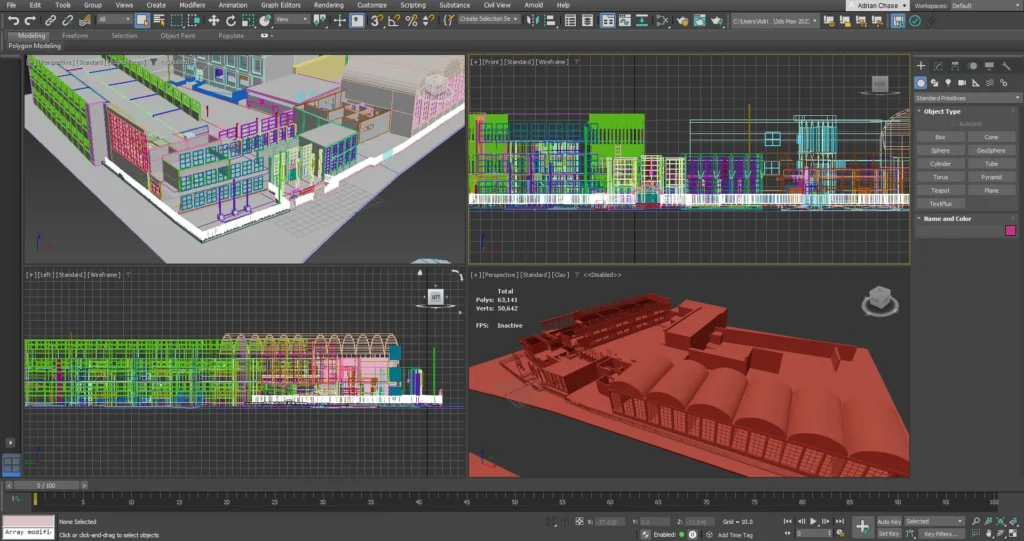1024x541 pixels.
Task: Activate the Select and Scale tool
Action: point(248,21)
